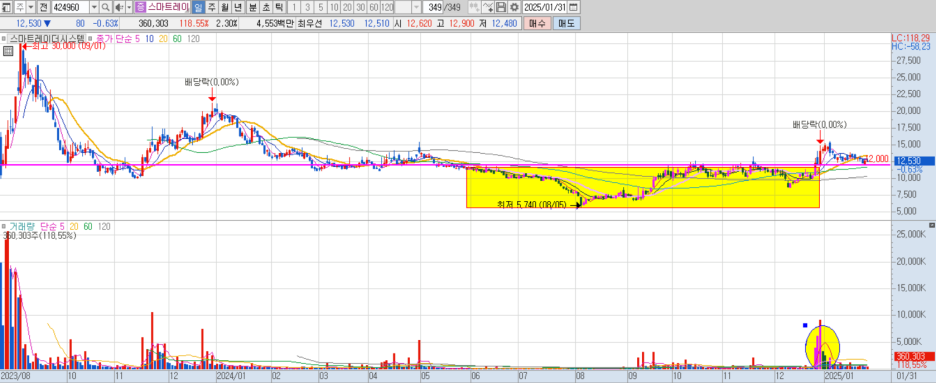This screenshot has height=383, width=936.
Task: Click the add indicator line icon
Action: (488, 7)
